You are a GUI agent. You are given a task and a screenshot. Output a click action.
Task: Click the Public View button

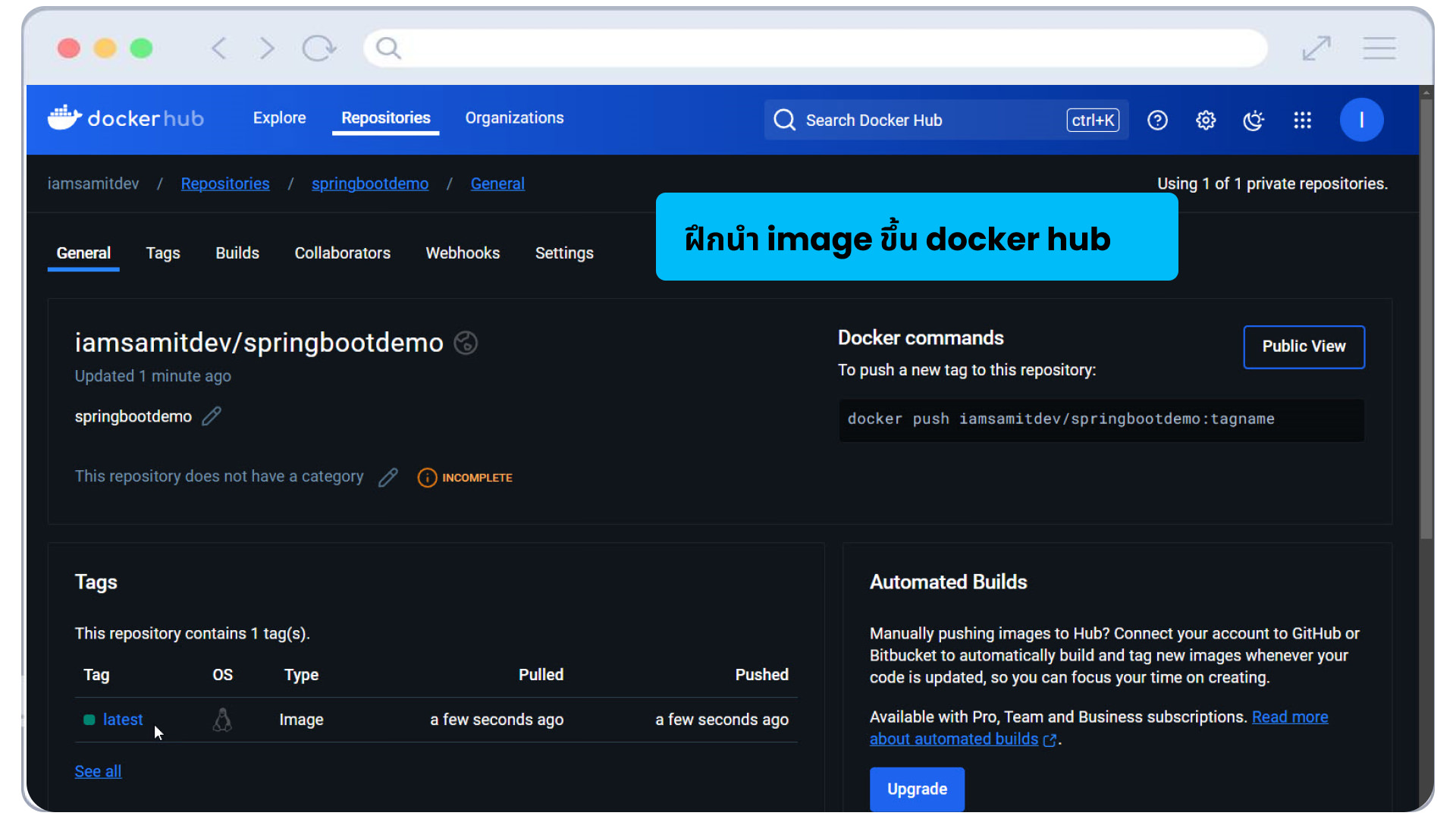[1304, 347]
